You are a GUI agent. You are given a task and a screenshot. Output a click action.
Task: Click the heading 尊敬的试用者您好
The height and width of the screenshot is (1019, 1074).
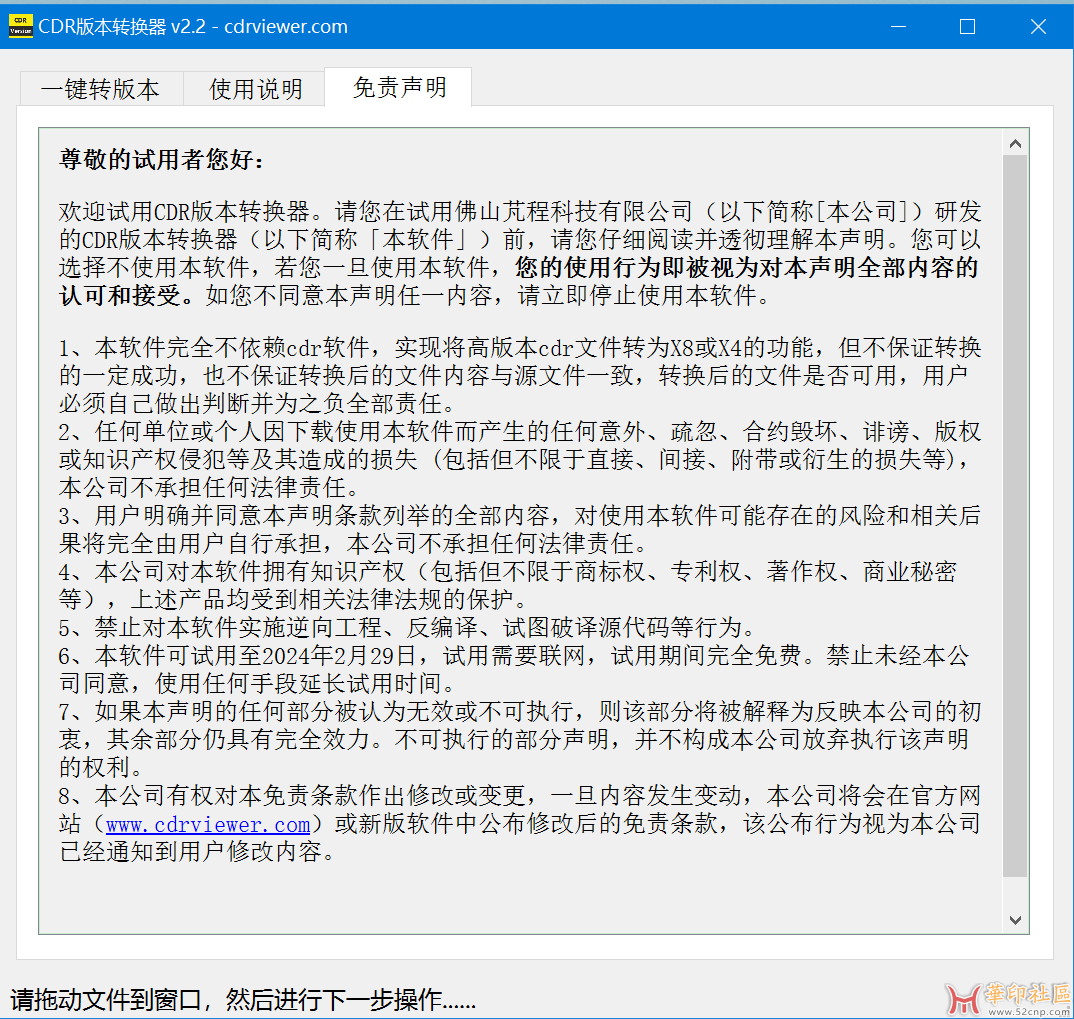(x=162, y=160)
